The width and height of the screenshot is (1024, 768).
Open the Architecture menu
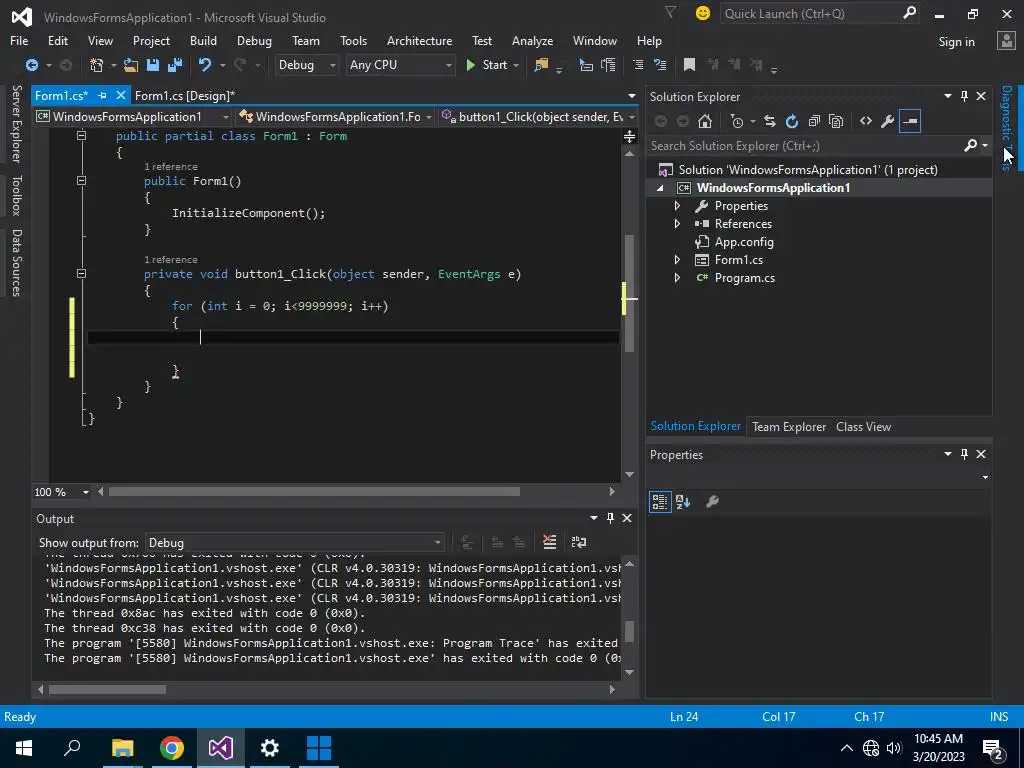coord(419,40)
